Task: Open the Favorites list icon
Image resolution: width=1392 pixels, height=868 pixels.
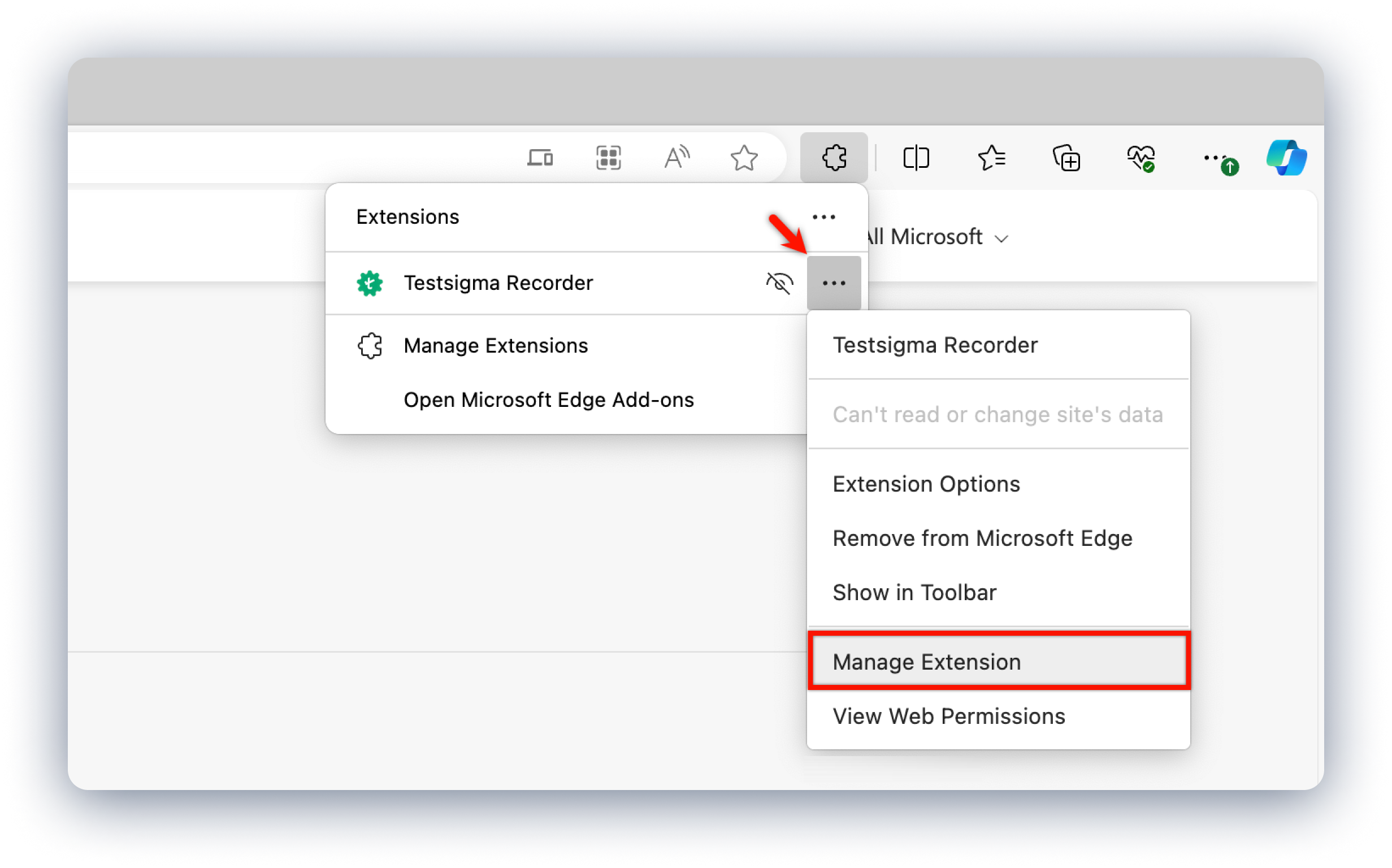Action: (992, 157)
